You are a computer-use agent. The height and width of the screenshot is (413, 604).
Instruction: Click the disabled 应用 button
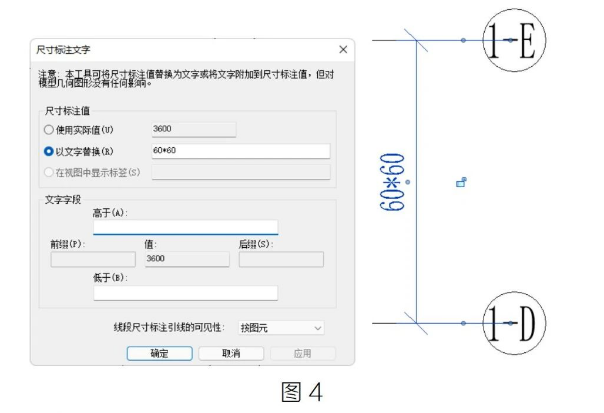click(x=303, y=353)
